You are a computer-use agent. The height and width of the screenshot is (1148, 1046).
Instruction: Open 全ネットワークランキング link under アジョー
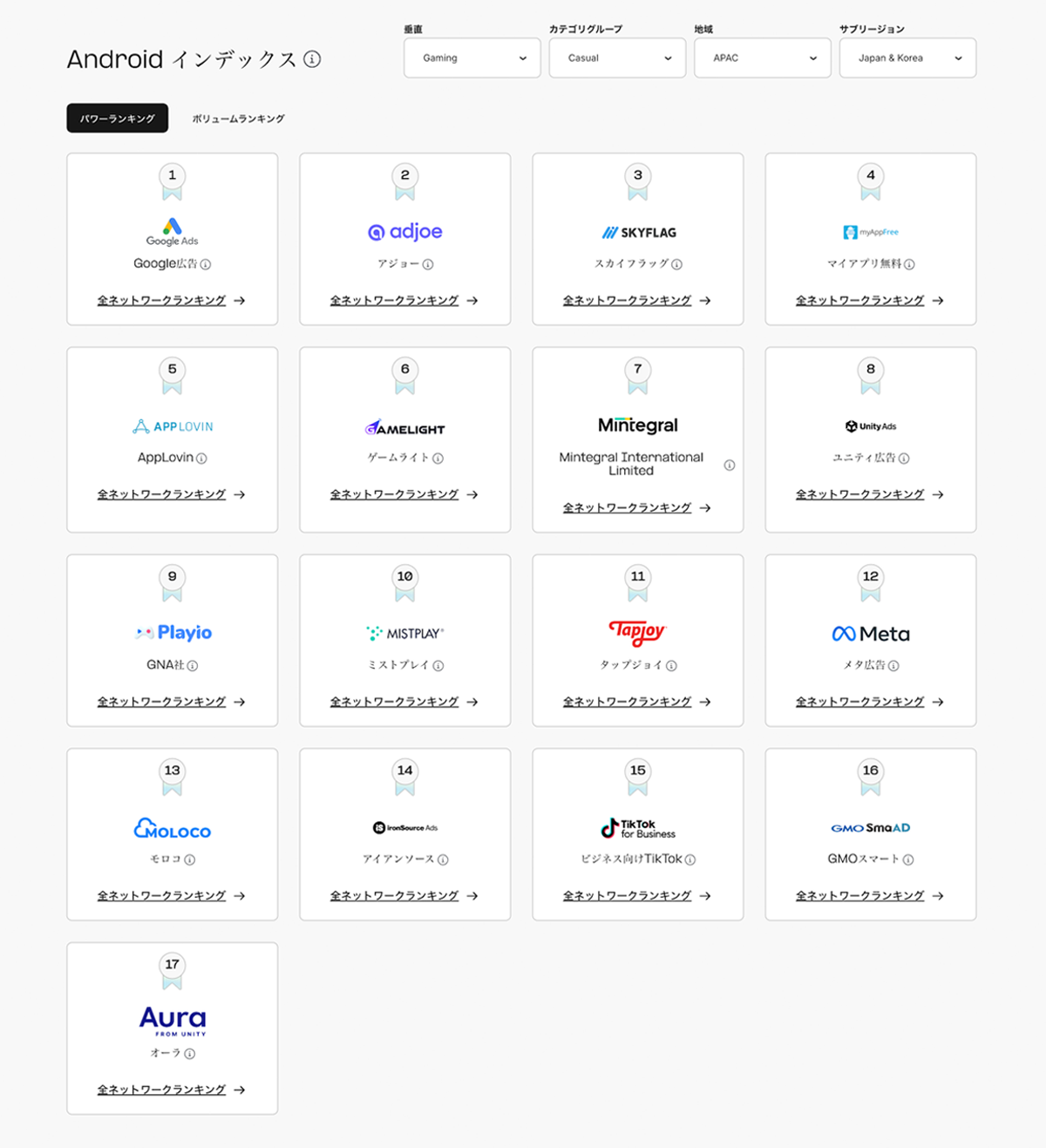404,301
